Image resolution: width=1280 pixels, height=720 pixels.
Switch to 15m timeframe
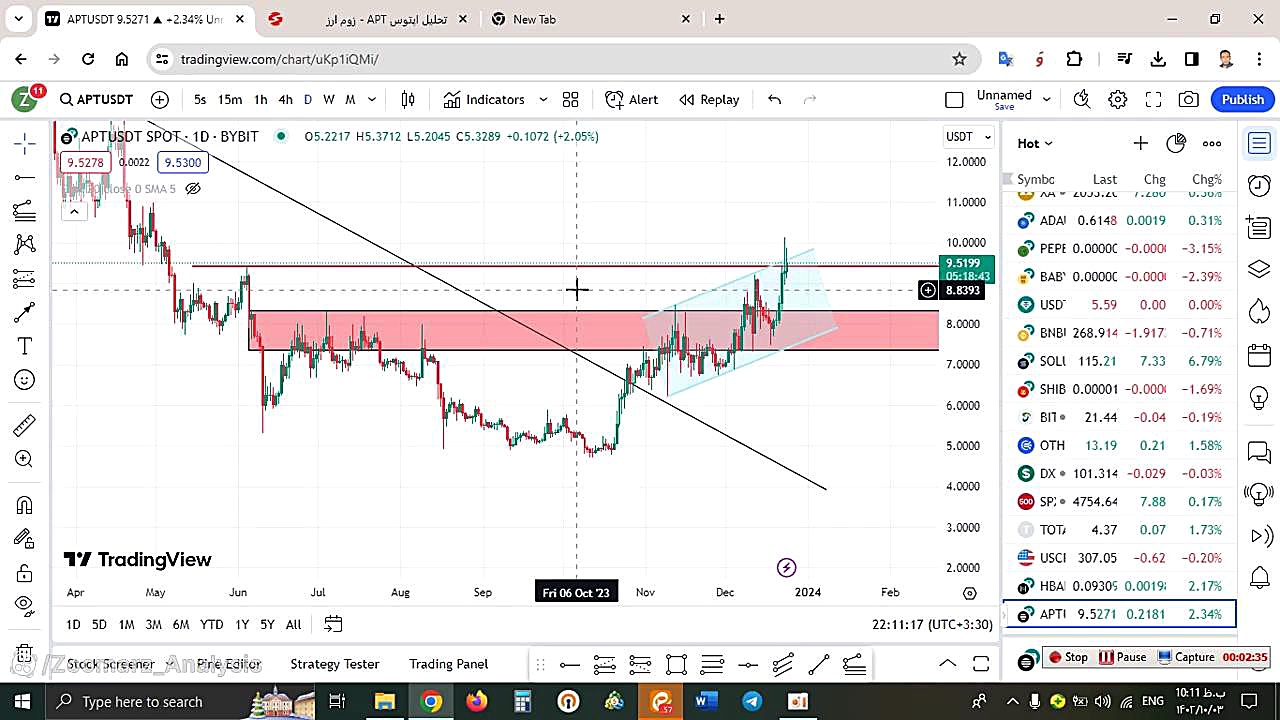[230, 99]
